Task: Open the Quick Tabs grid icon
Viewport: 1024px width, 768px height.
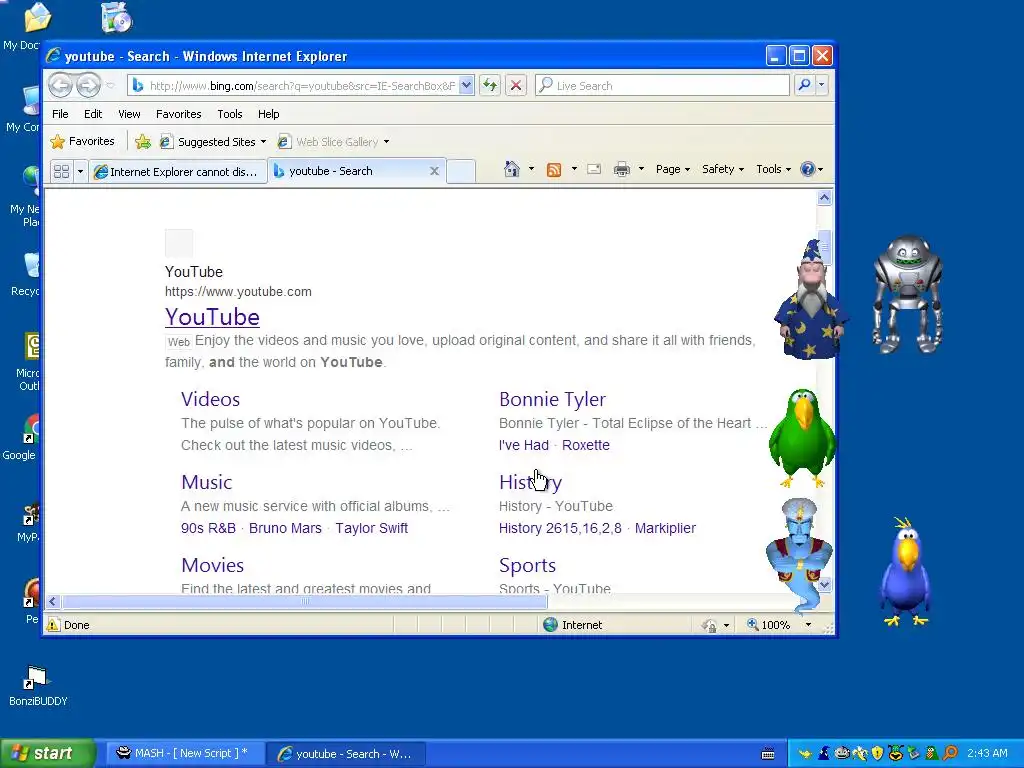Action: click(x=61, y=171)
